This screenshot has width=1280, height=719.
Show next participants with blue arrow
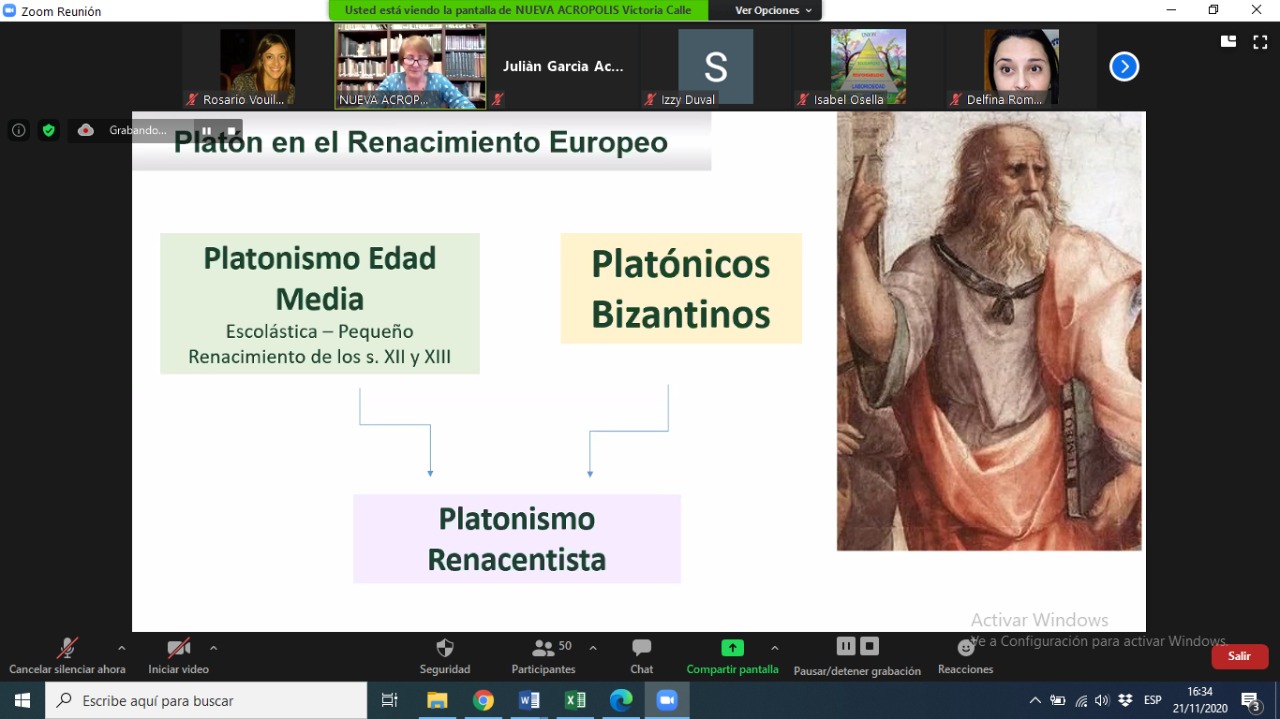click(1124, 67)
